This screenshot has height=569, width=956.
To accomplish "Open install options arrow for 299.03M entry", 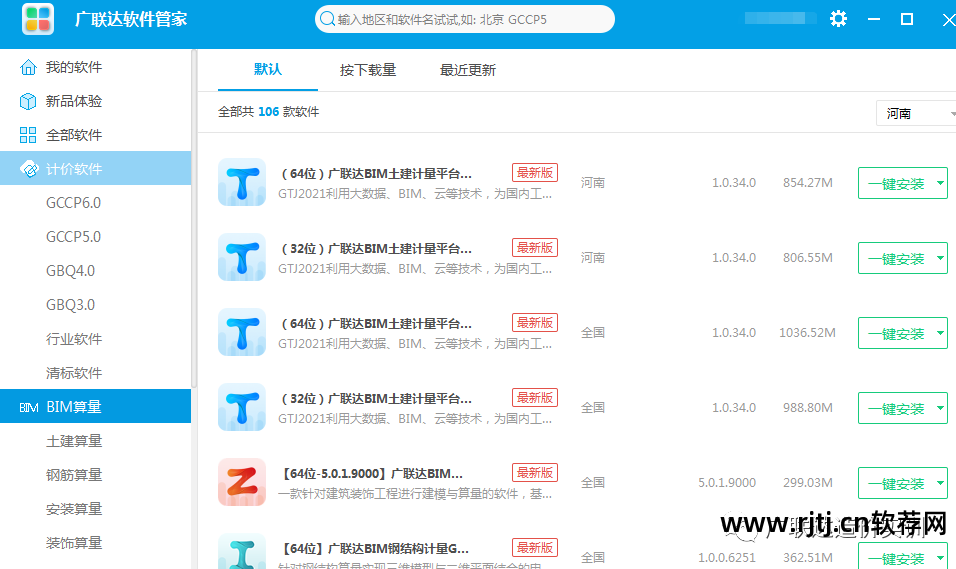I will [940, 483].
